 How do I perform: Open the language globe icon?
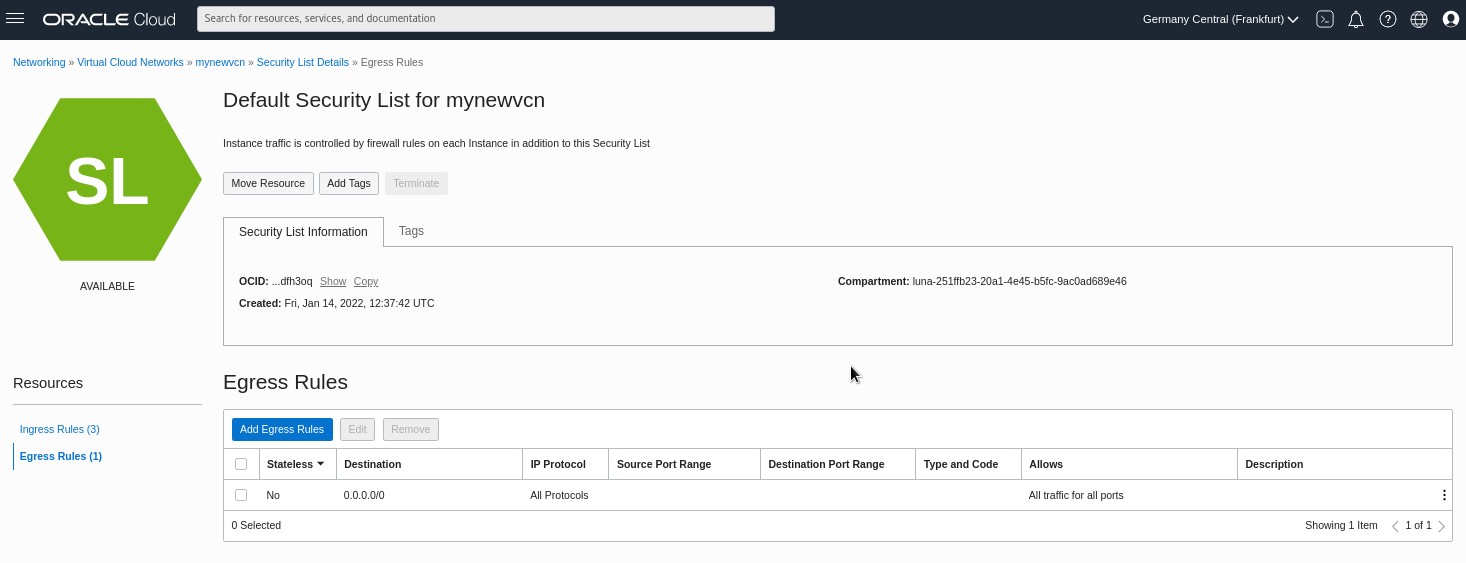coord(1418,19)
